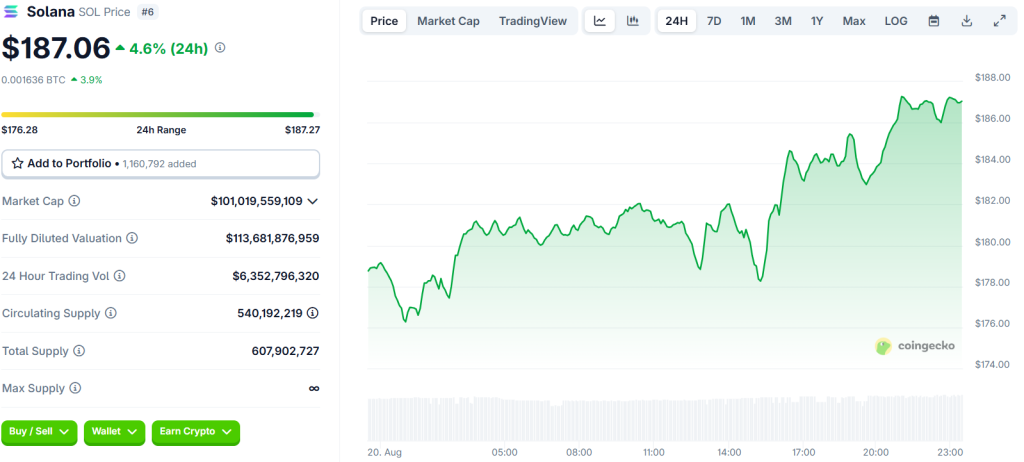Click the $188.00 y-axis label
This screenshot has width=1024, height=462.
coord(993,78)
